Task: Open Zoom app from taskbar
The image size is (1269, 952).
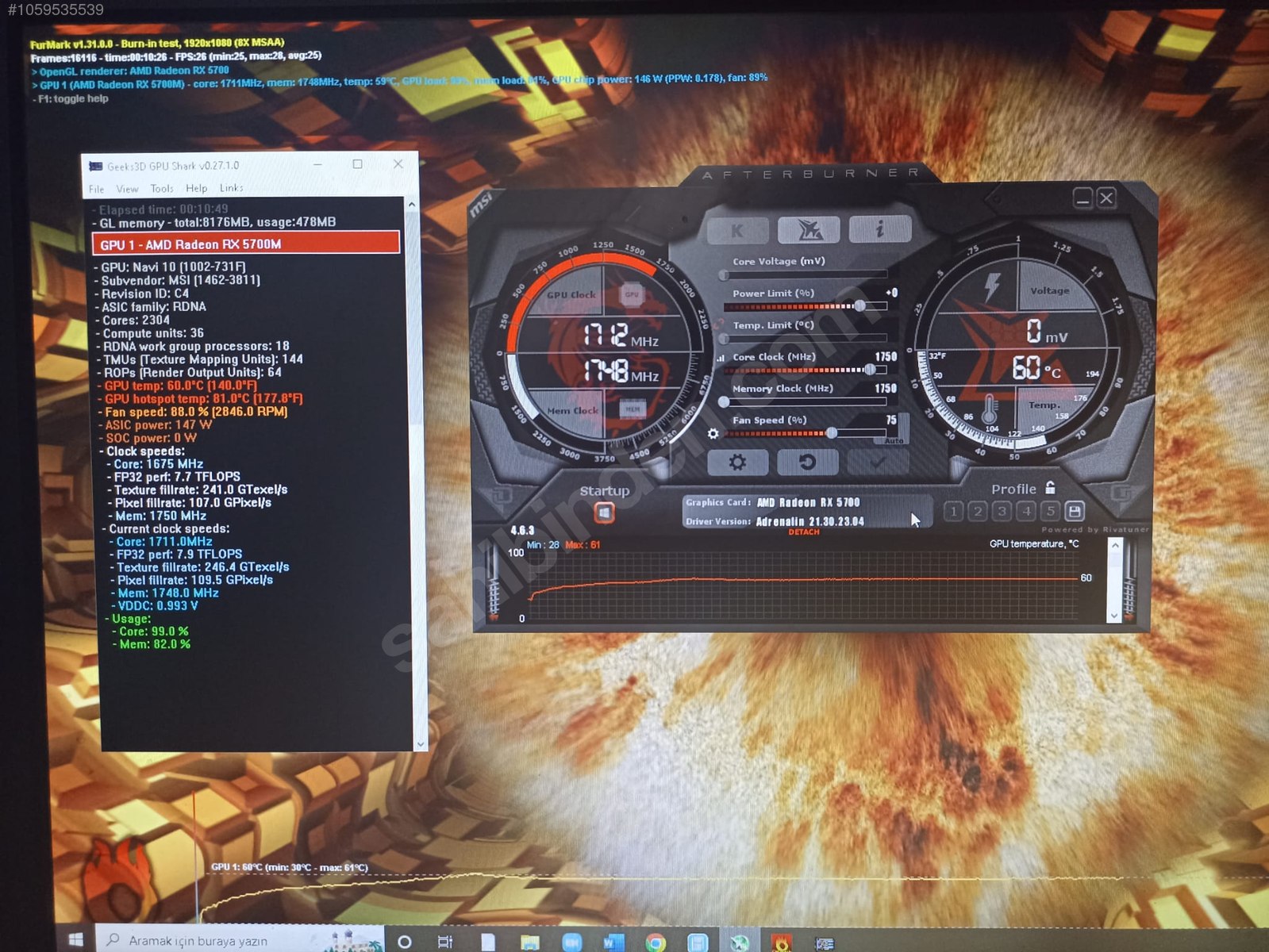Action: 571,942
